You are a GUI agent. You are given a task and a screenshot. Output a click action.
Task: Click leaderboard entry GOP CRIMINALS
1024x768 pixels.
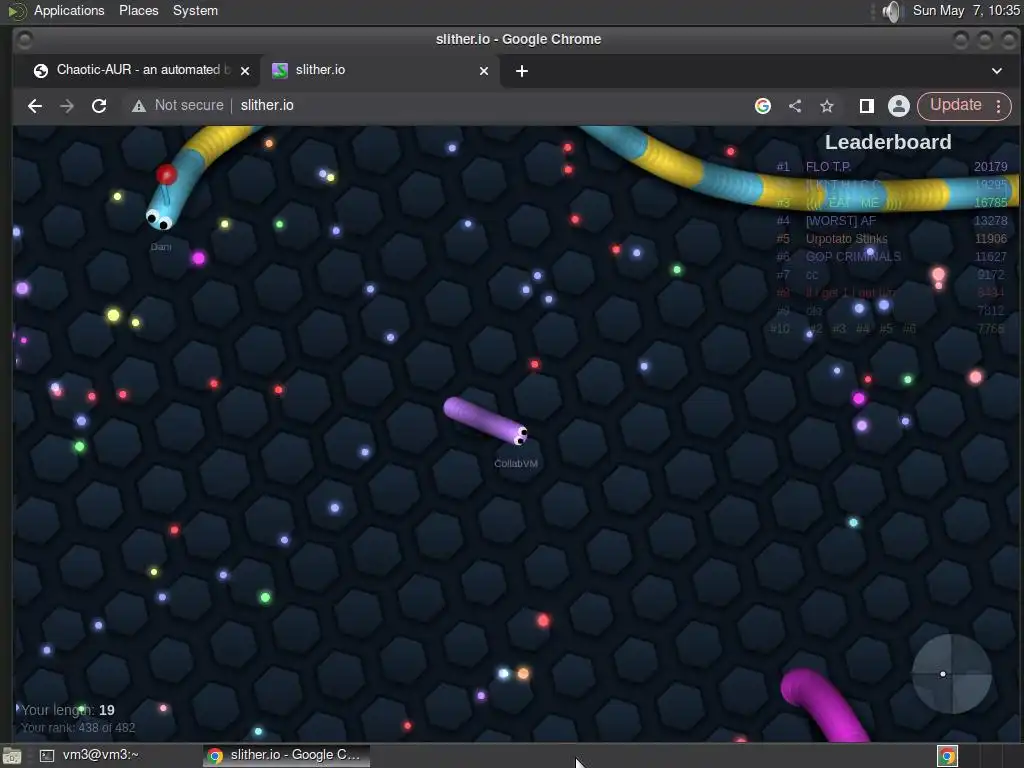(853, 257)
